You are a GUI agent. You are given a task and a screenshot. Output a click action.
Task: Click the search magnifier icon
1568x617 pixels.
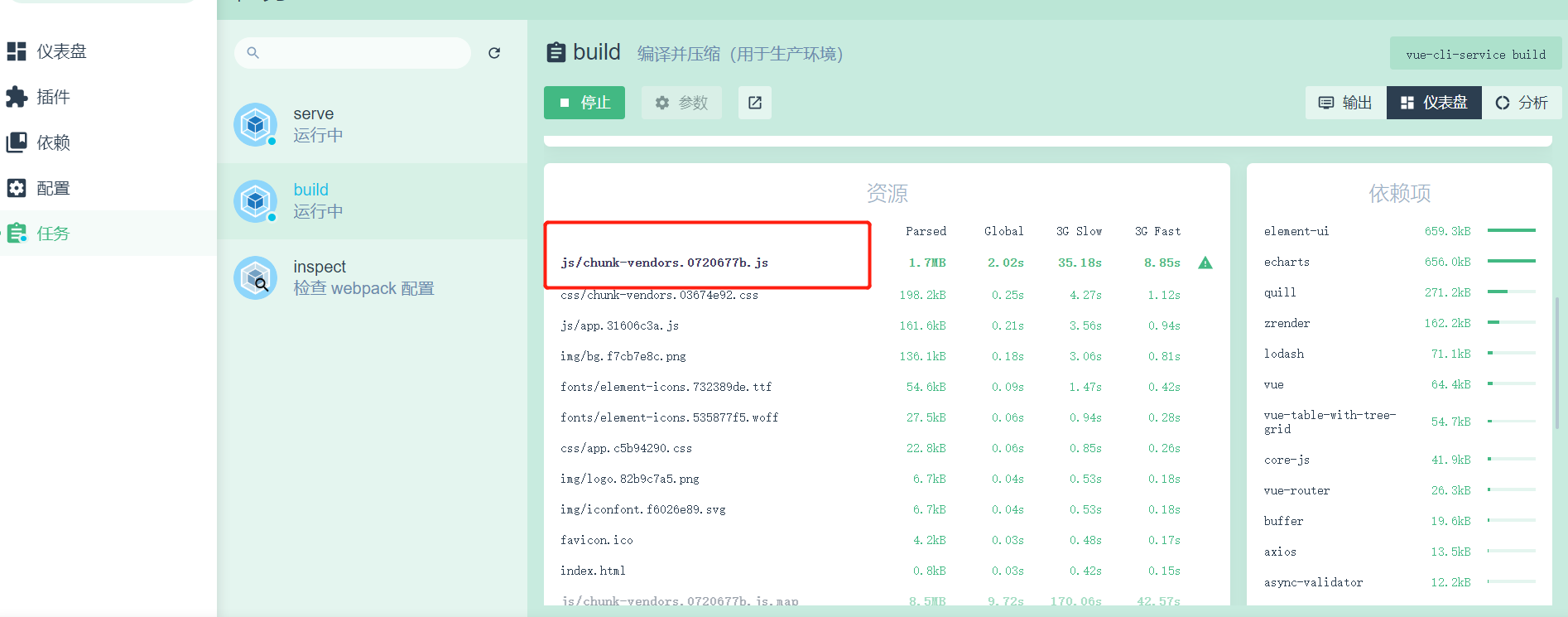253,53
